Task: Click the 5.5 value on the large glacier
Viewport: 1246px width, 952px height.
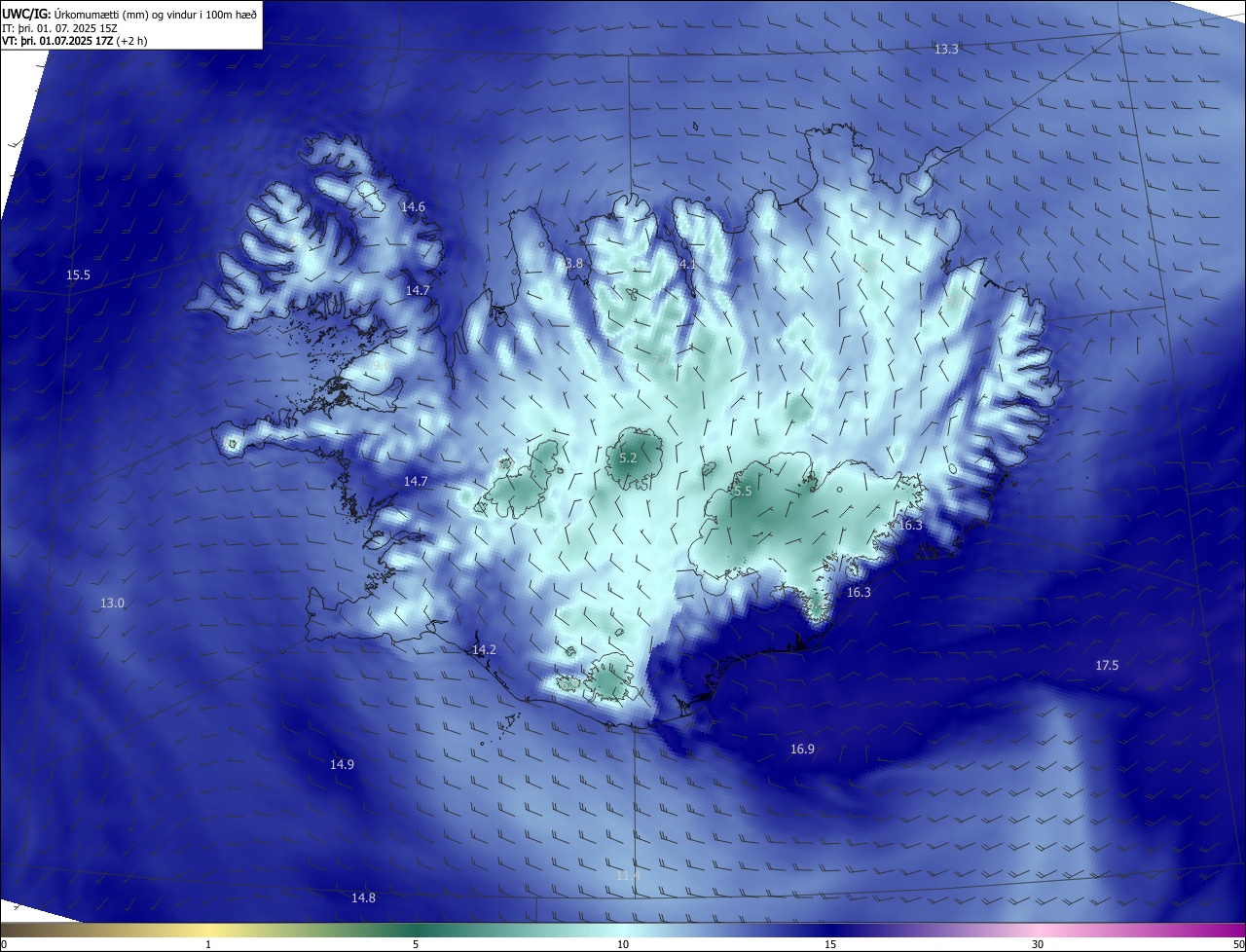Action: click(743, 493)
